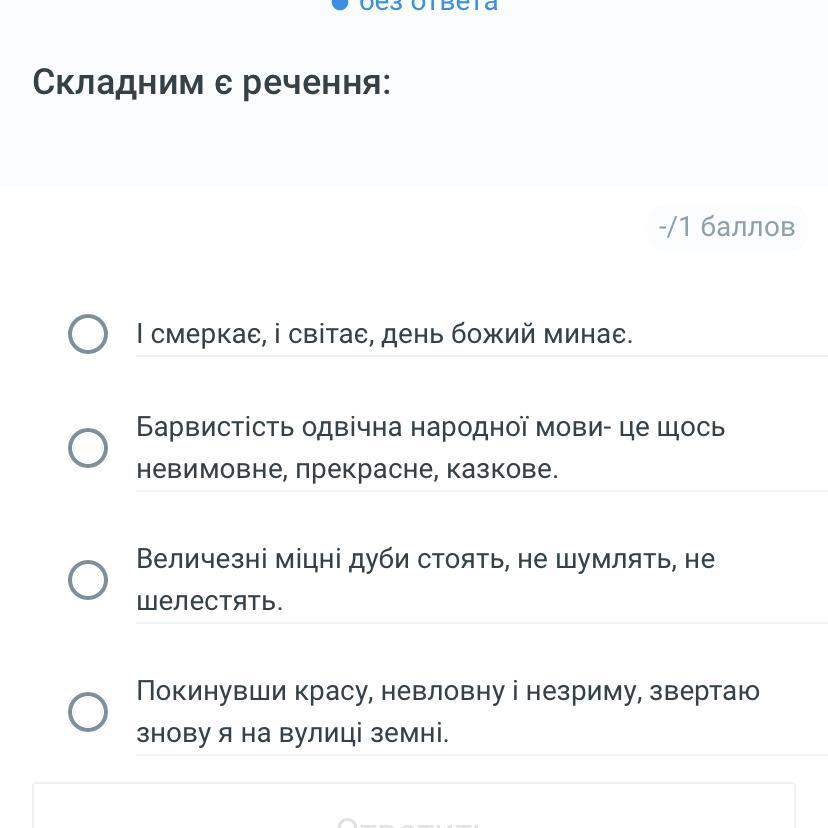Image resolution: width=828 pixels, height=828 pixels.
Task: Click the answer text "І смеркає, і світає, день божий минає."
Action: [384, 334]
